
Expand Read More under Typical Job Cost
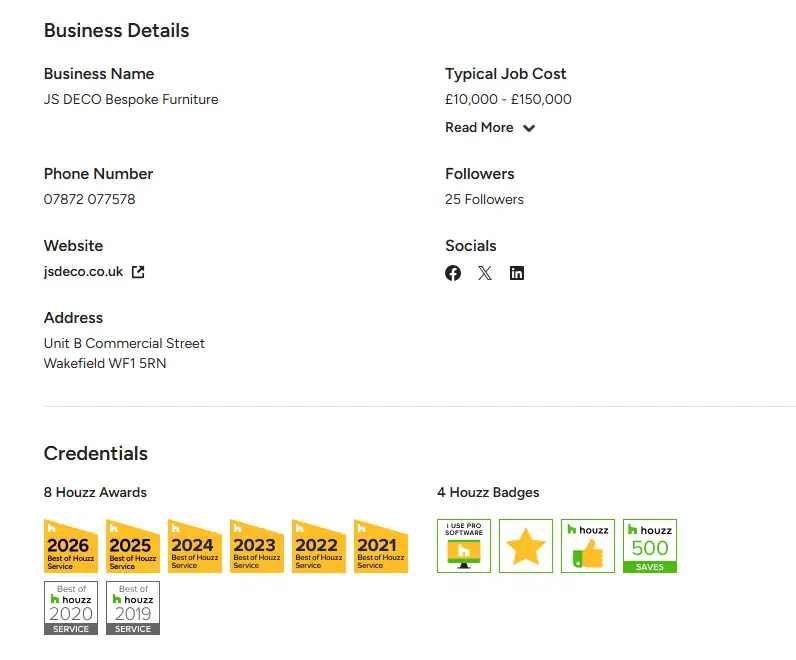[x=479, y=128]
